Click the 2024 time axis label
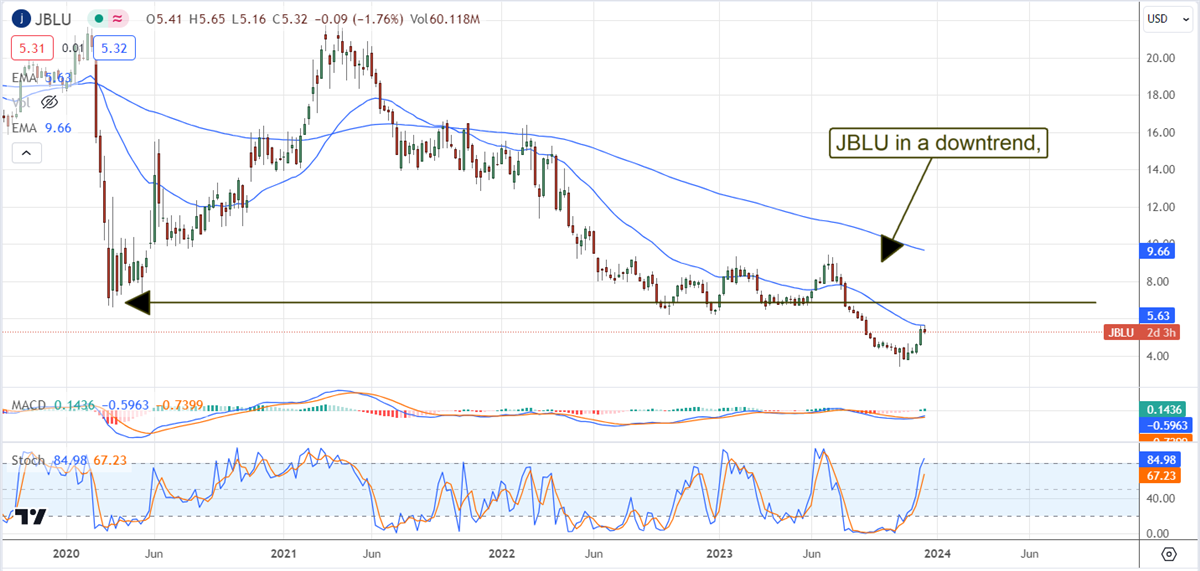 937,552
